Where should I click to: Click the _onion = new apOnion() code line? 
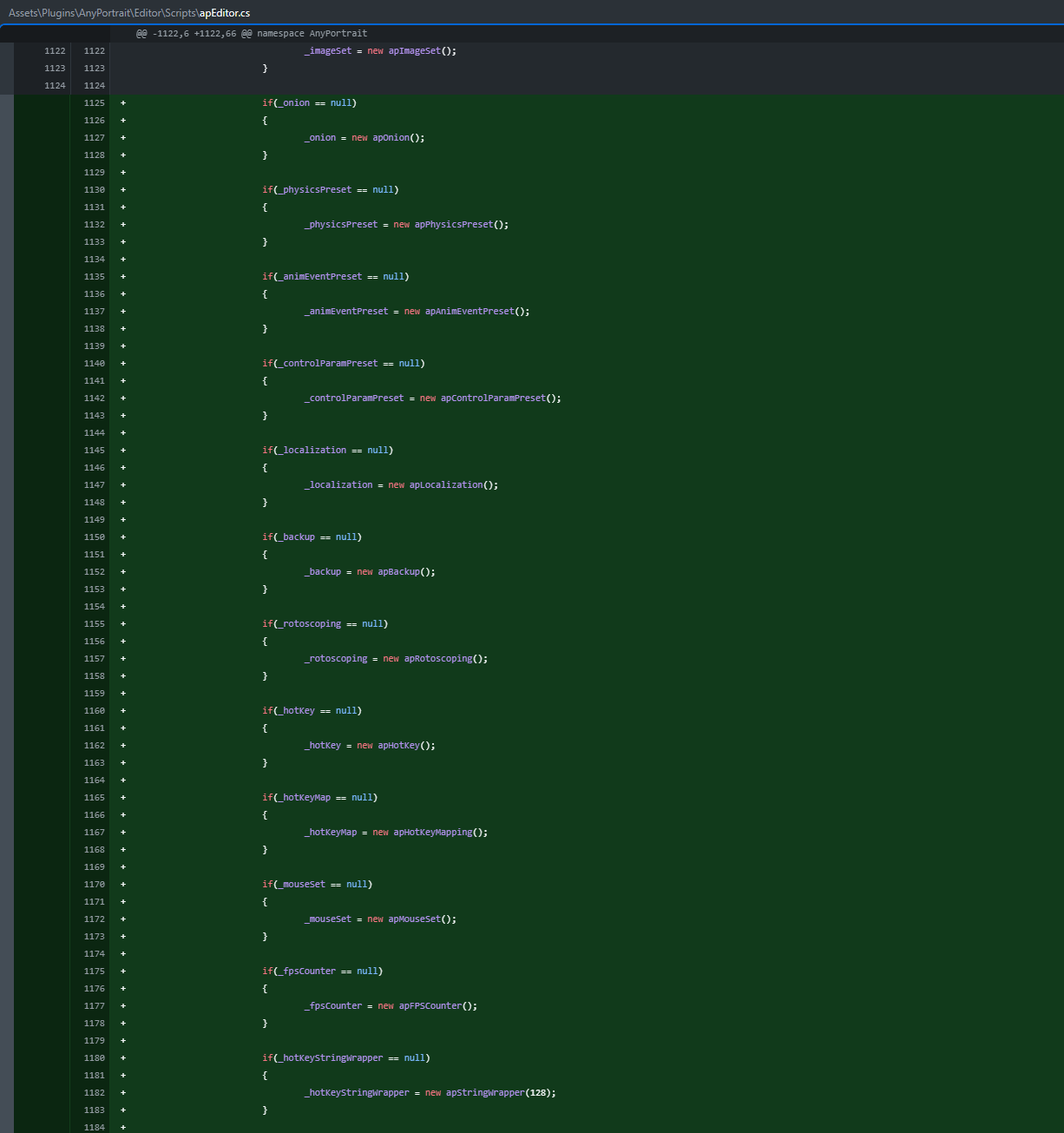[365, 137]
